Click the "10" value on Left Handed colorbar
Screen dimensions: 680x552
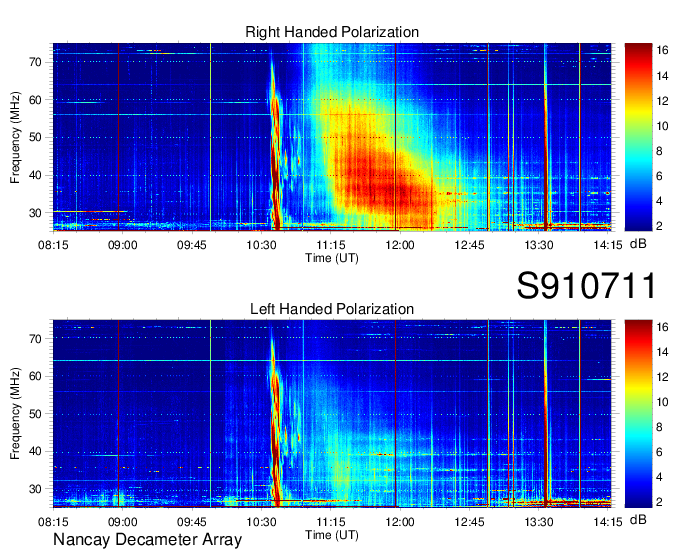coord(662,402)
